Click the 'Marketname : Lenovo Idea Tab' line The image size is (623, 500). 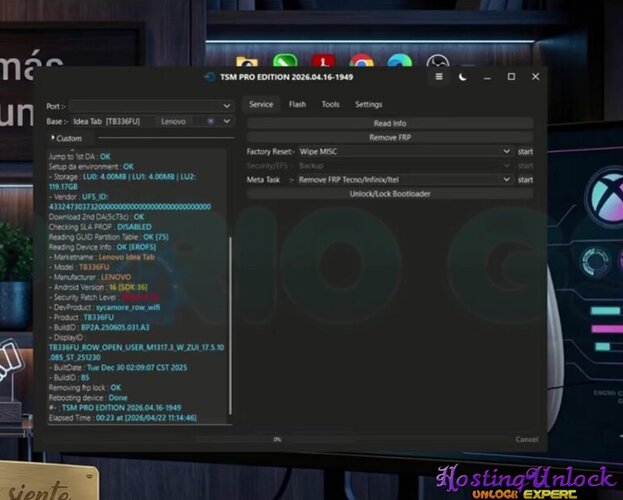tap(101, 257)
